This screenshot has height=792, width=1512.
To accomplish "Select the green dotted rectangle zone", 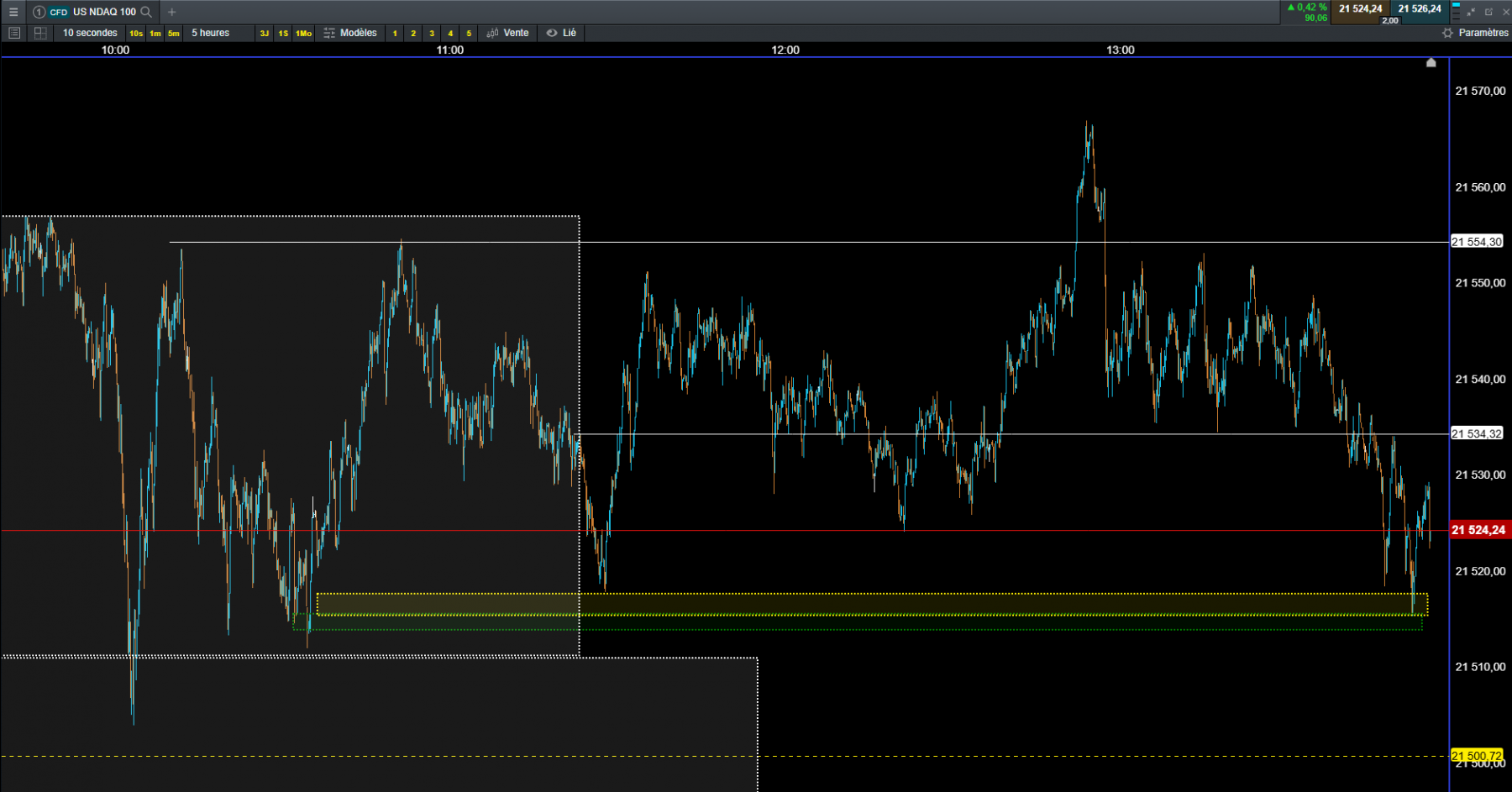I will (857, 622).
